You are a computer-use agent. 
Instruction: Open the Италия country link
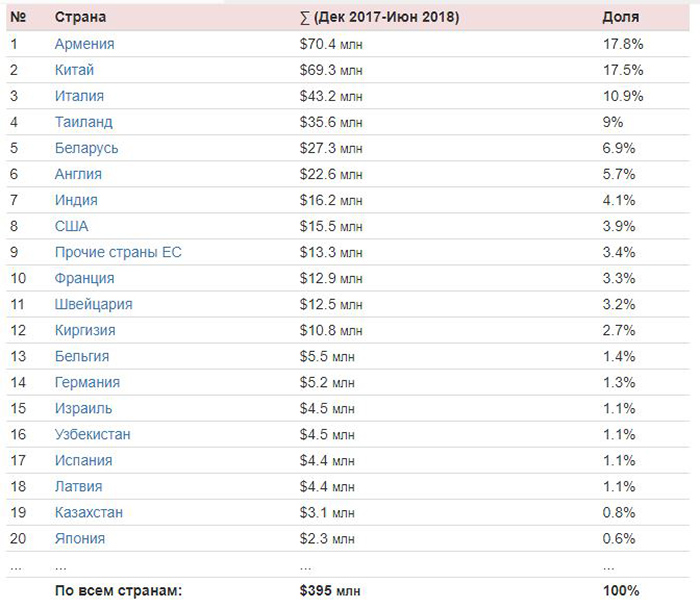pos(79,96)
